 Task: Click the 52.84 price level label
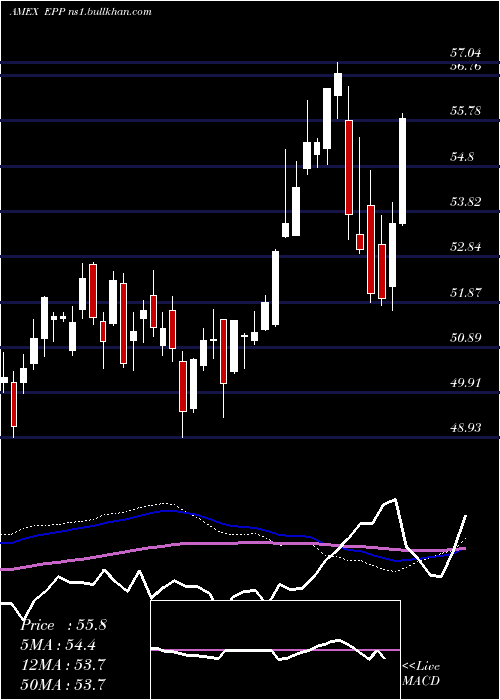pos(466,246)
